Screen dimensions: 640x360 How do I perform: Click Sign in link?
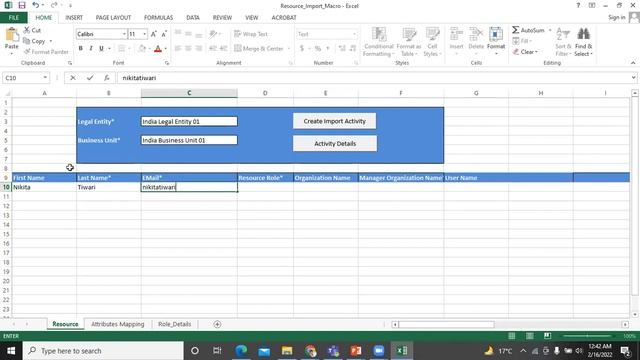click(616, 17)
